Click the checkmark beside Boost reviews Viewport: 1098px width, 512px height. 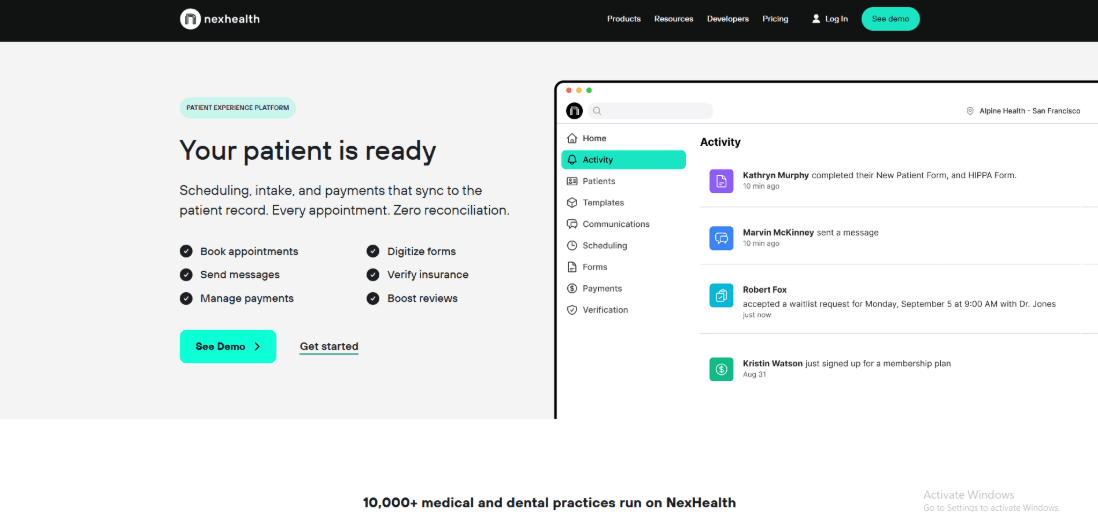point(373,298)
